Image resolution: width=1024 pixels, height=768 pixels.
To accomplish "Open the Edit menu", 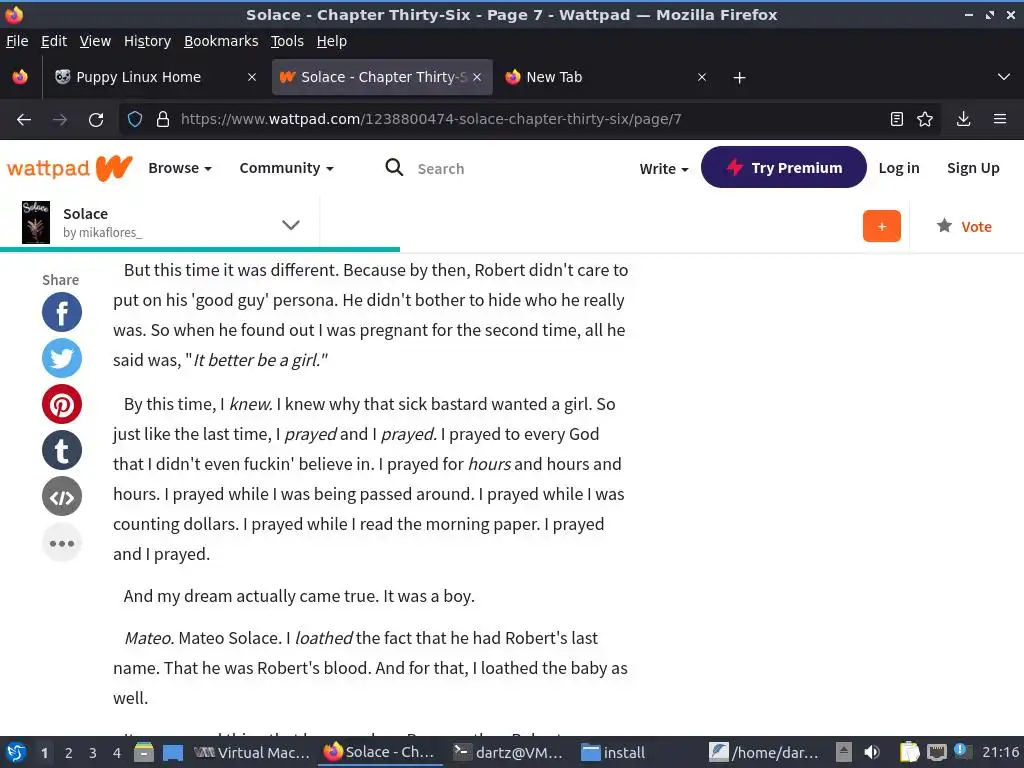I will click(x=54, y=41).
